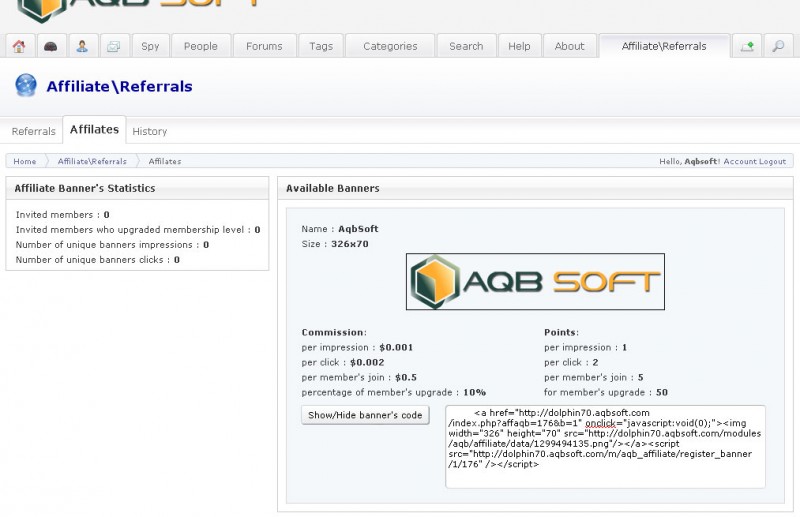Open the Categories menu tab
The width and height of the screenshot is (800, 517).
[x=390, y=46]
